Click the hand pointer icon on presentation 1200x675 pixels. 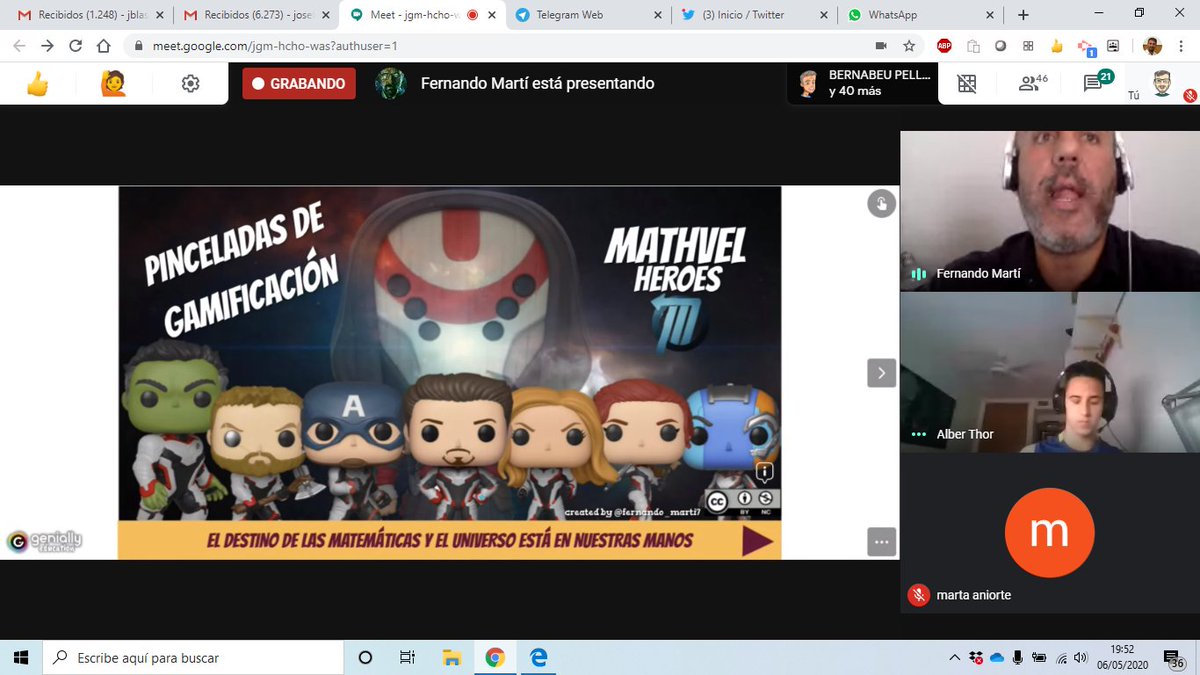[881, 204]
